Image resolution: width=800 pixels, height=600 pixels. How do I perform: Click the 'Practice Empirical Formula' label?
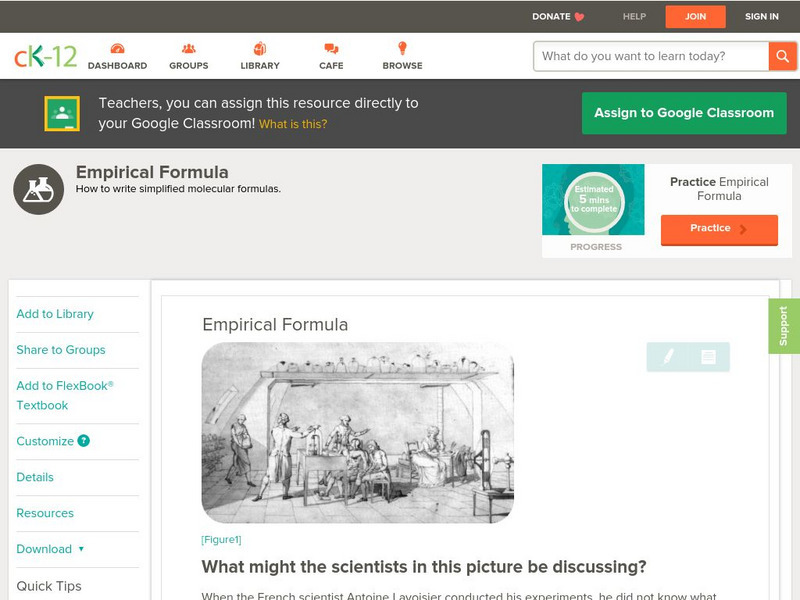719,189
